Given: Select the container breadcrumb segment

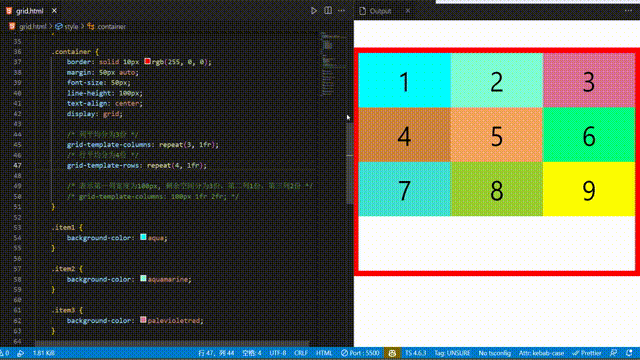Looking at the screenshot, I should (x=111, y=27).
